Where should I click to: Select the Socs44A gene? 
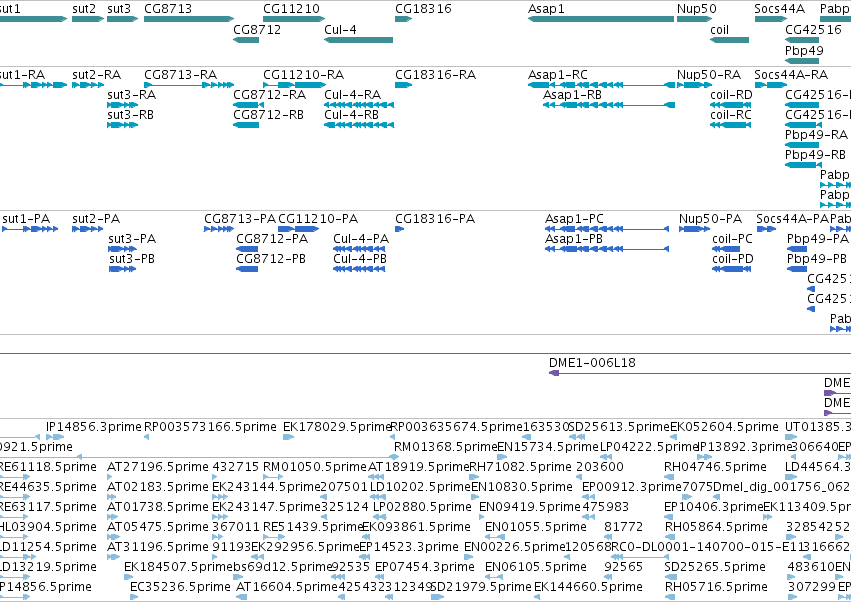tap(771, 19)
